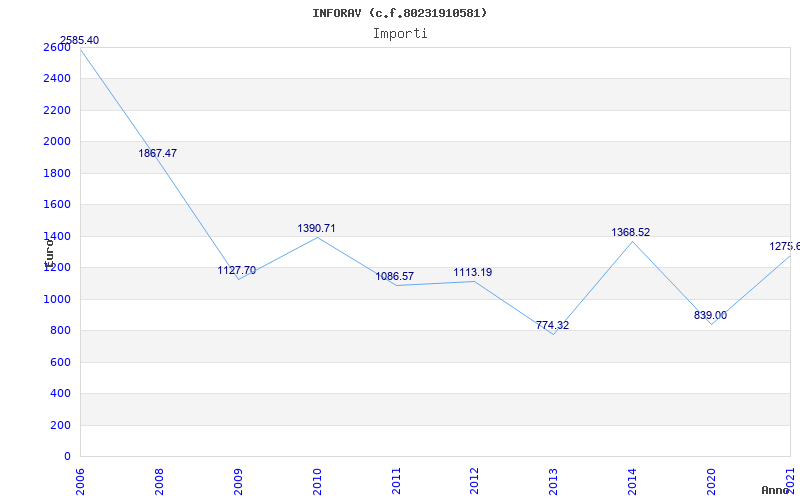
Task: Click the Anno axis title
Action: (x=775, y=490)
